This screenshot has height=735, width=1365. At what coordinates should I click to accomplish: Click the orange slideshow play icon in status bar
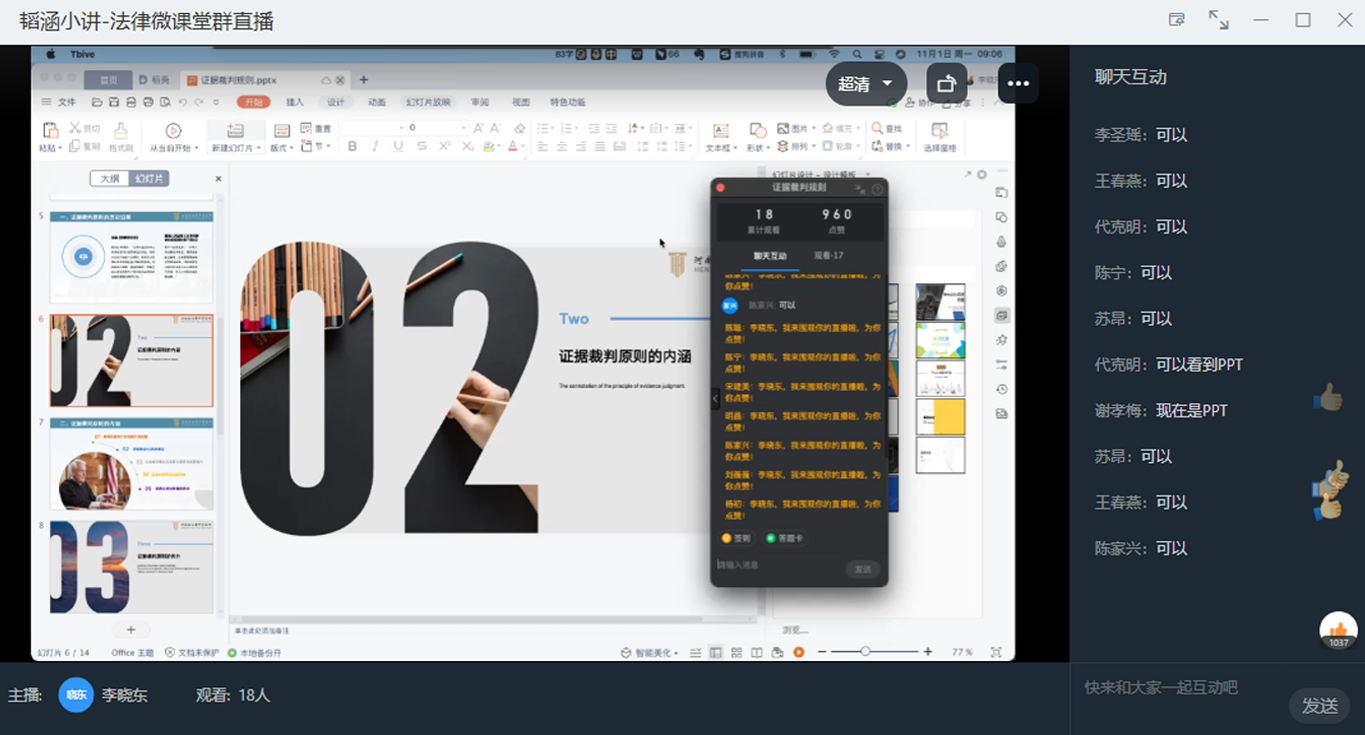point(799,652)
